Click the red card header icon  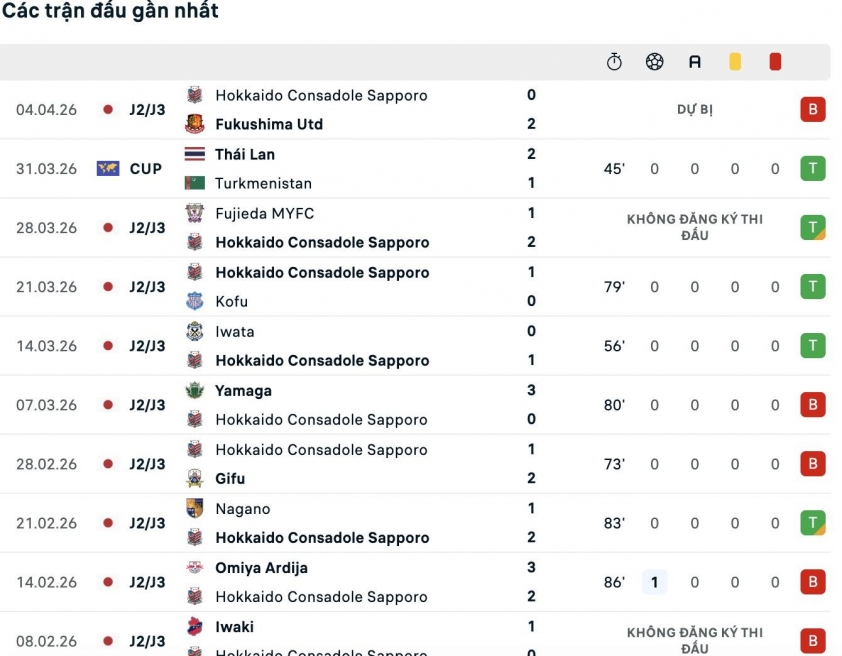point(775,62)
